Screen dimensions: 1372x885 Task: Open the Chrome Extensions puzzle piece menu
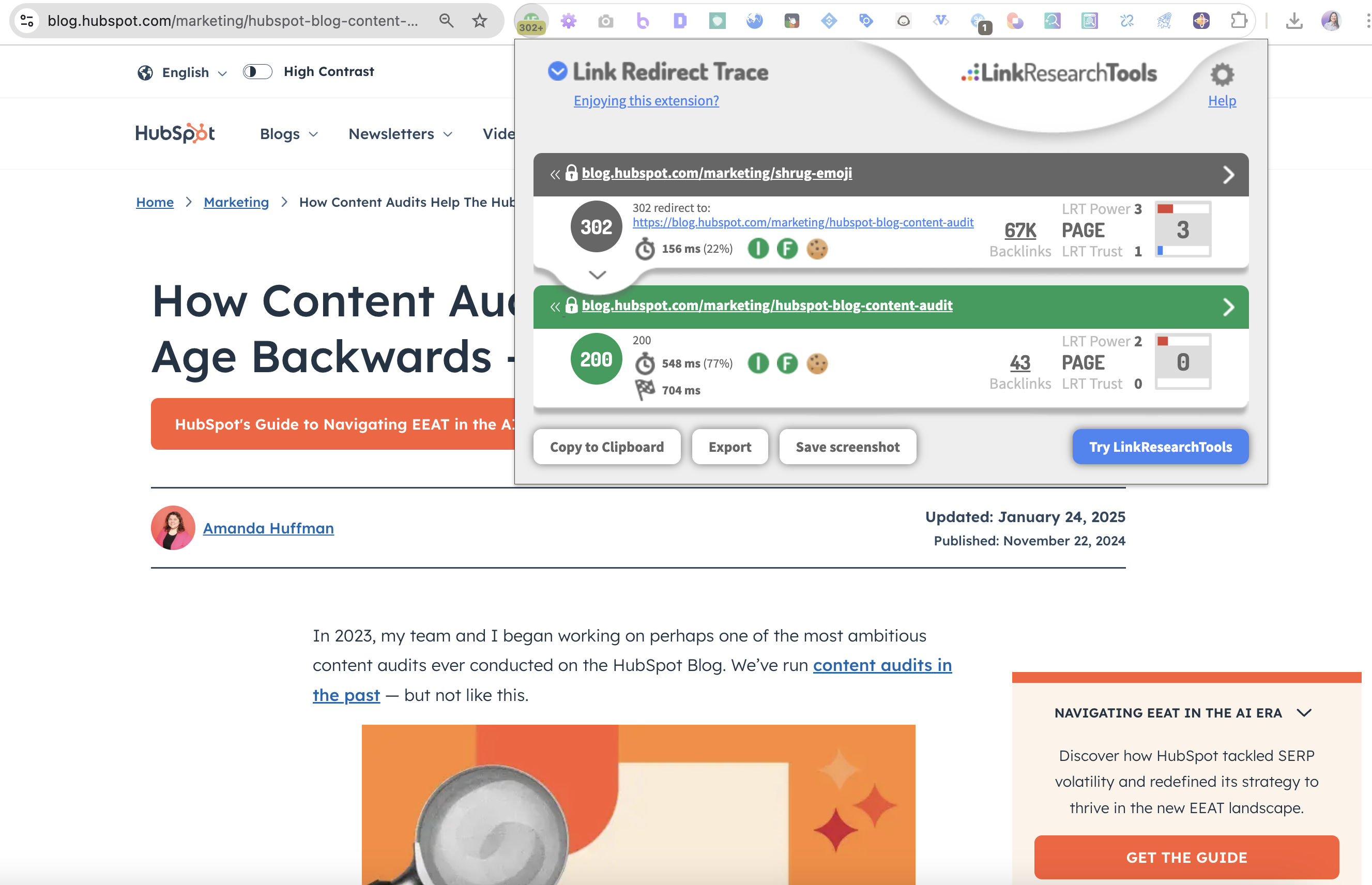pyautogui.click(x=1239, y=21)
